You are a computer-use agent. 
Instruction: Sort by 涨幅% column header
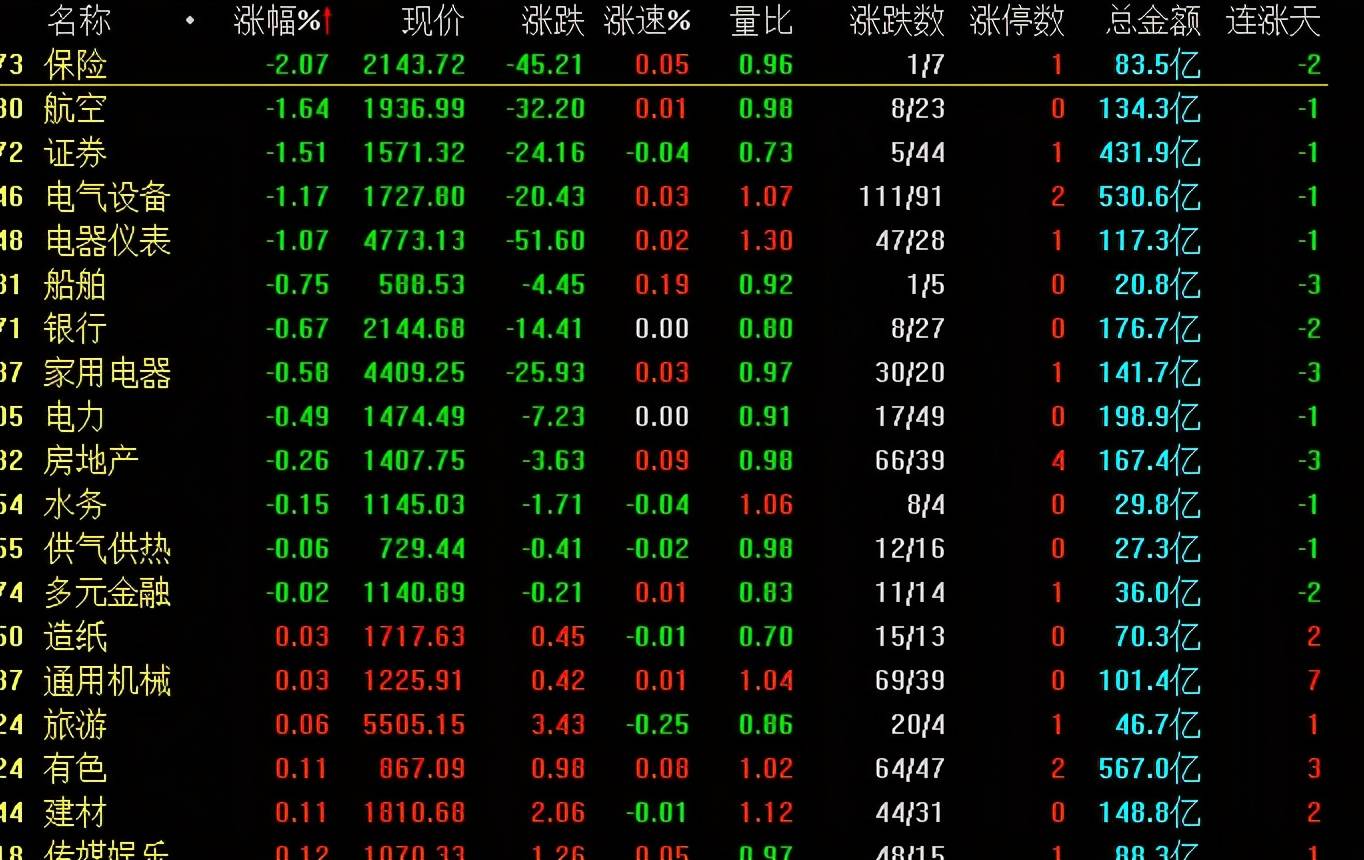[x=277, y=21]
